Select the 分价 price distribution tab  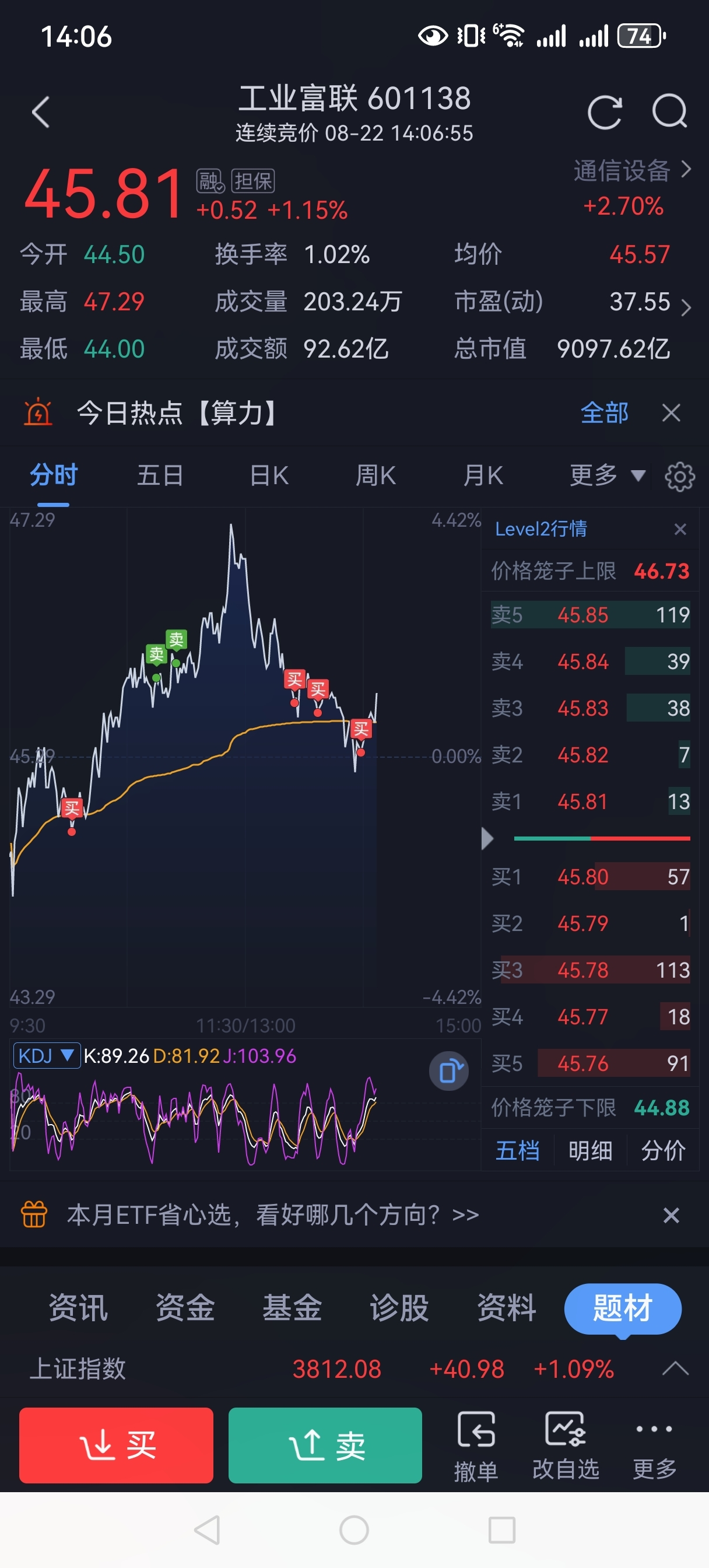click(x=664, y=1150)
